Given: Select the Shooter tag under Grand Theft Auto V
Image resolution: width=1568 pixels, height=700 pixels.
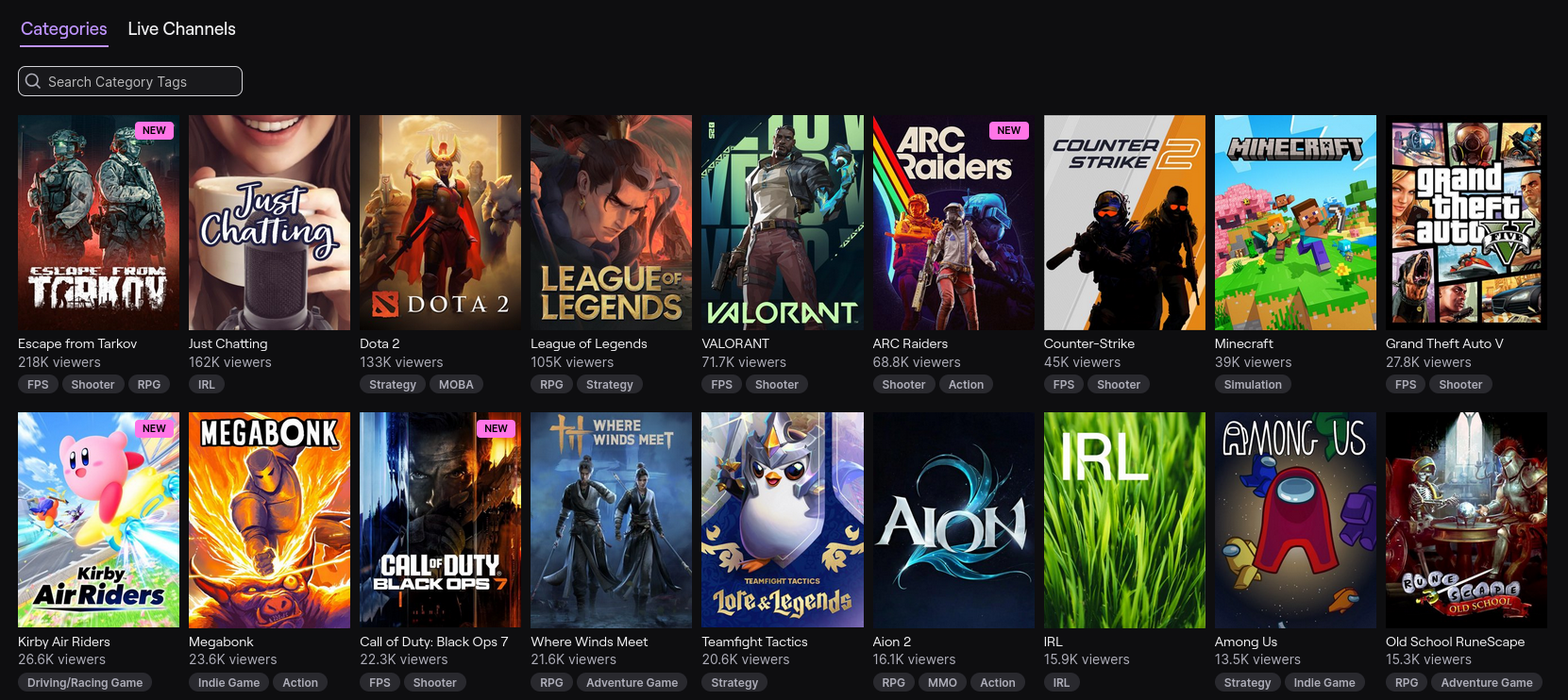Looking at the screenshot, I should pyautogui.click(x=1460, y=384).
